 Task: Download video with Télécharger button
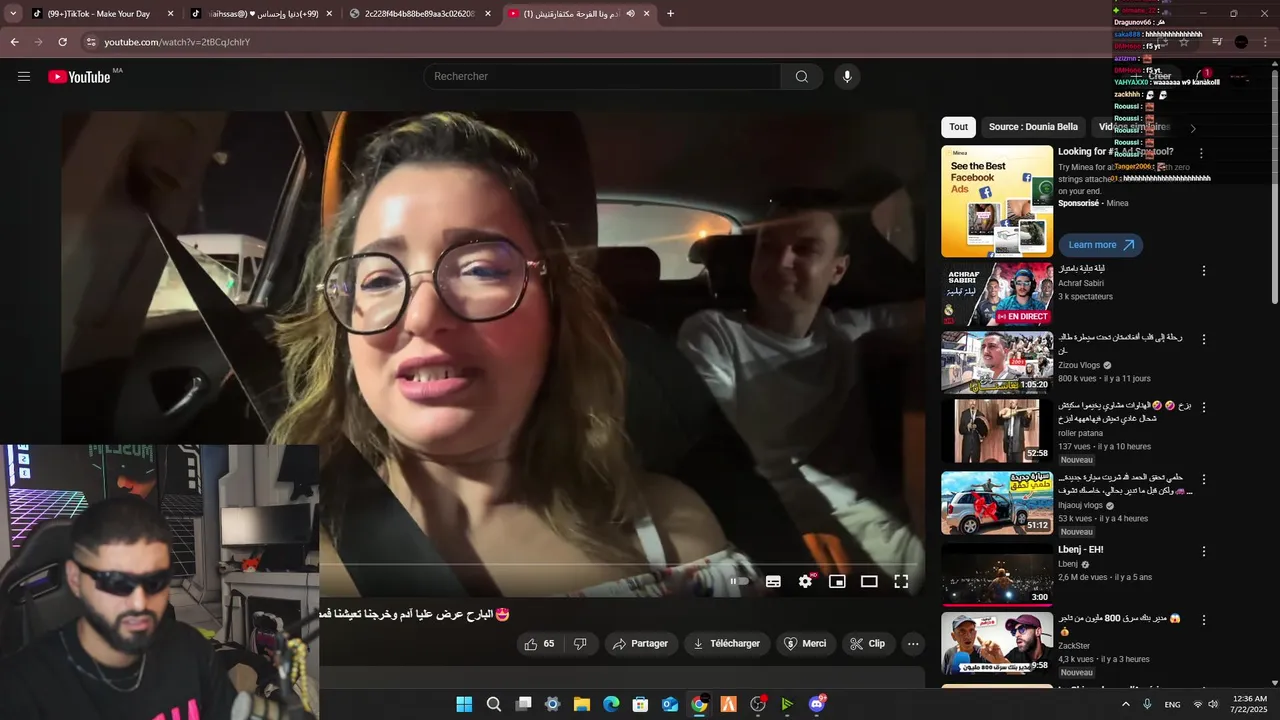[x=727, y=644]
